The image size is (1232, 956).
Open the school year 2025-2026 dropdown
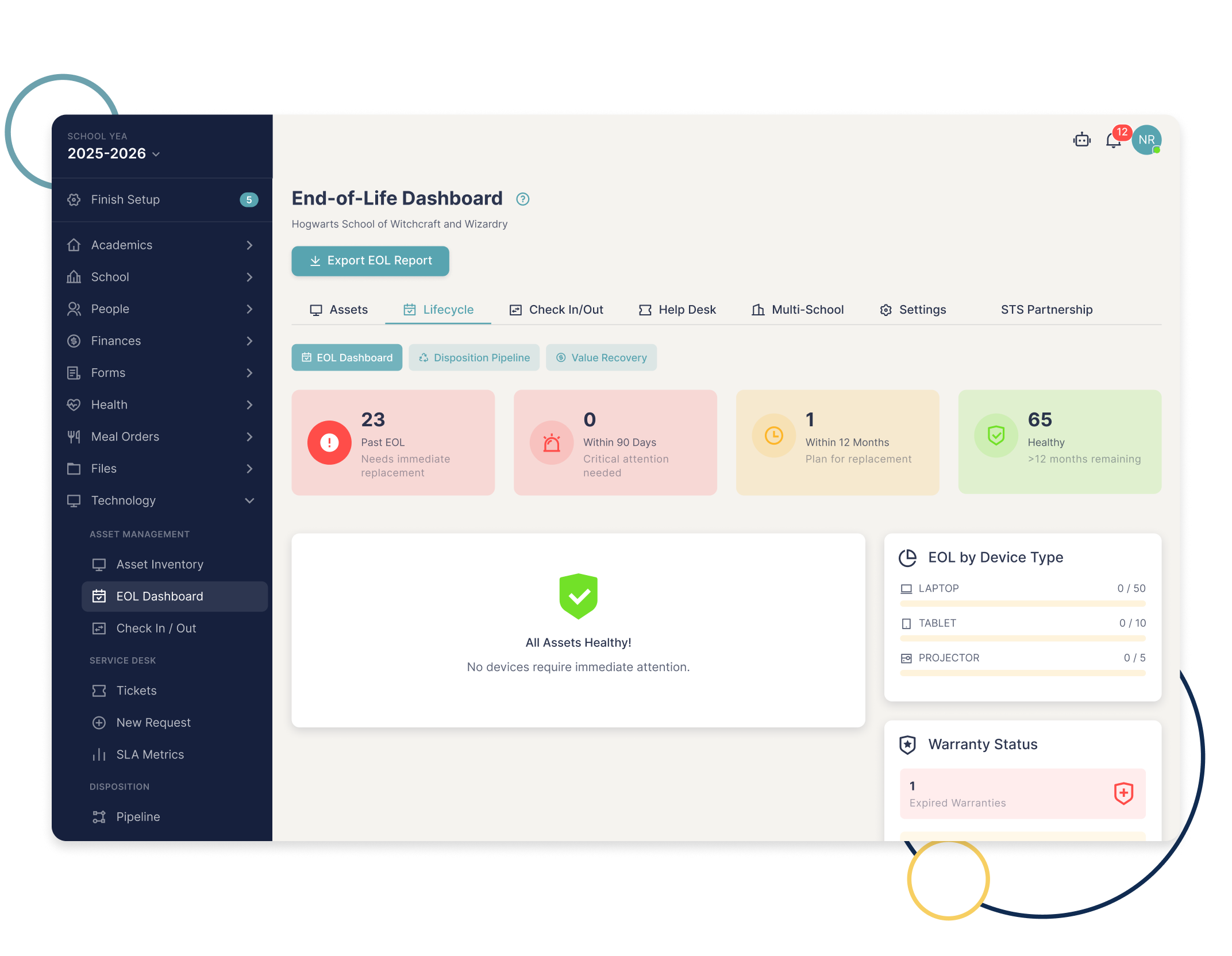[114, 153]
